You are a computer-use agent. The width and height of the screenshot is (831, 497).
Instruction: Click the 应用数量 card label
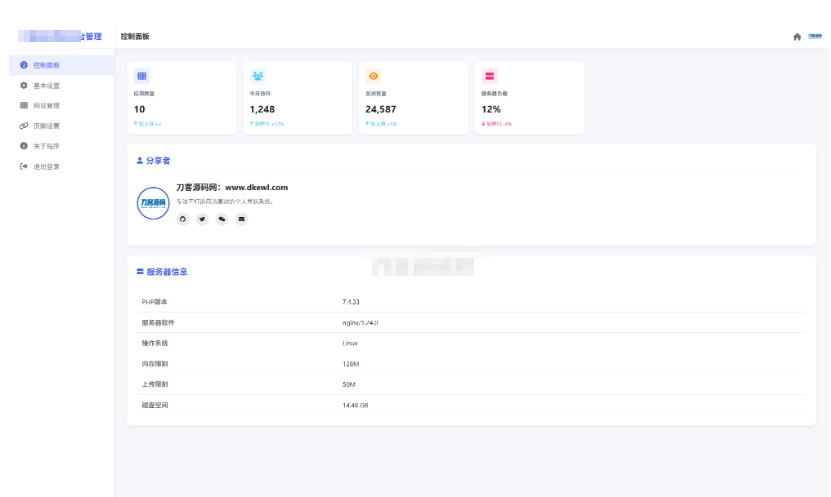click(x=144, y=93)
